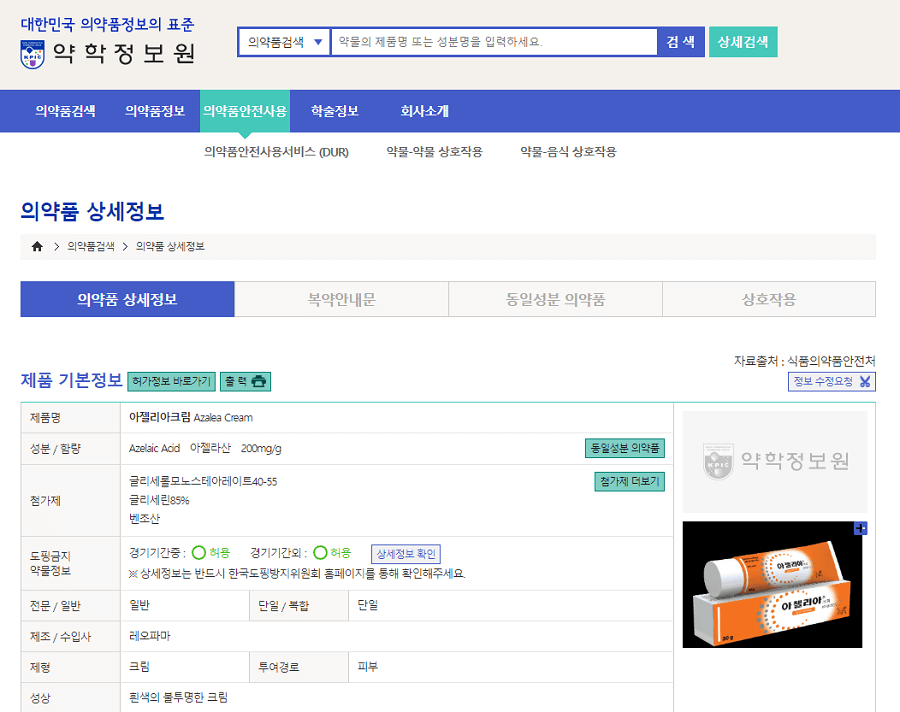900x712 pixels.
Task: Open 약물-약물 상호작용 submenu
Action: (435, 152)
